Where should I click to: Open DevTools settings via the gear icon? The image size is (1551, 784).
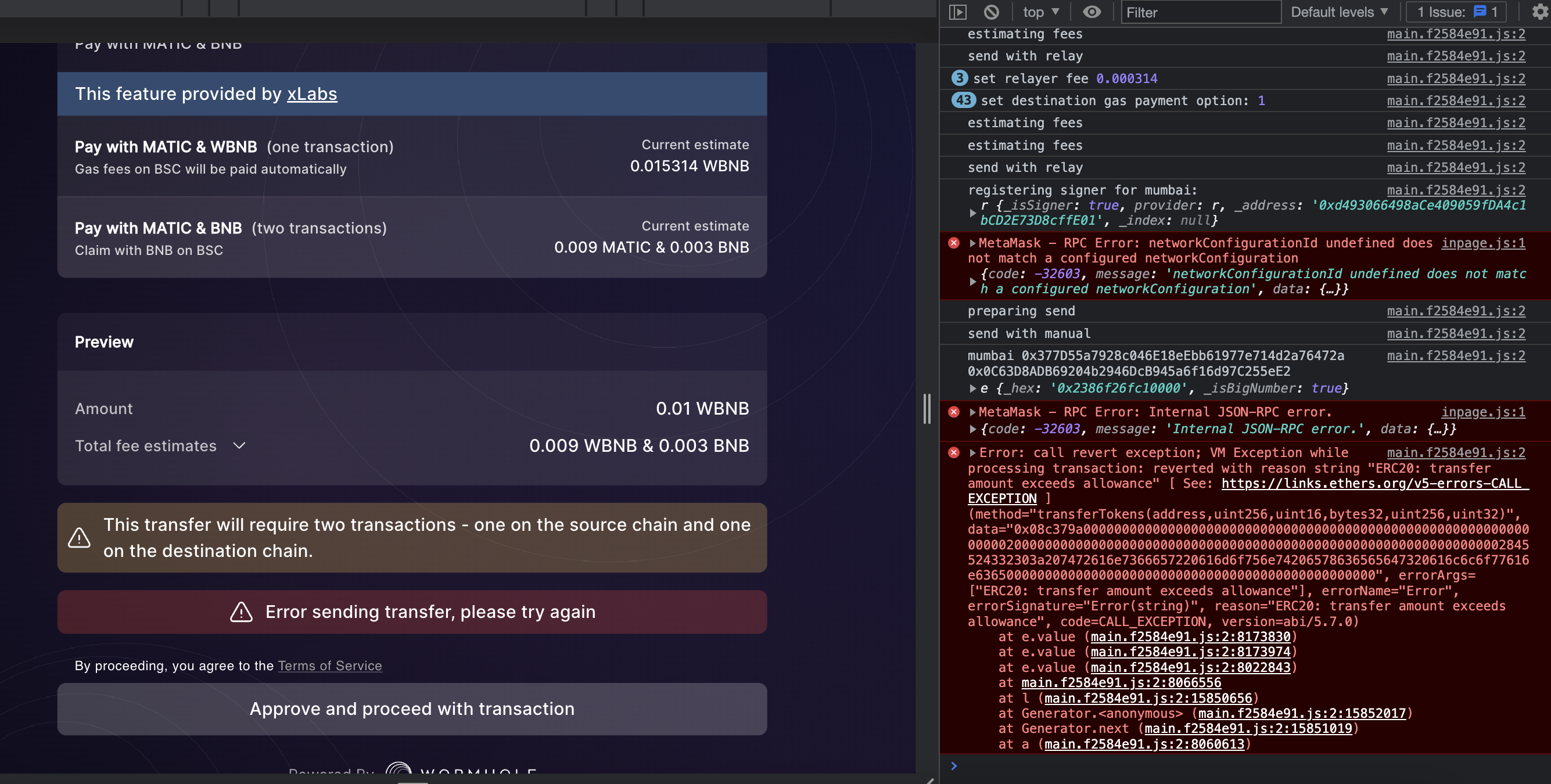(x=1539, y=12)
